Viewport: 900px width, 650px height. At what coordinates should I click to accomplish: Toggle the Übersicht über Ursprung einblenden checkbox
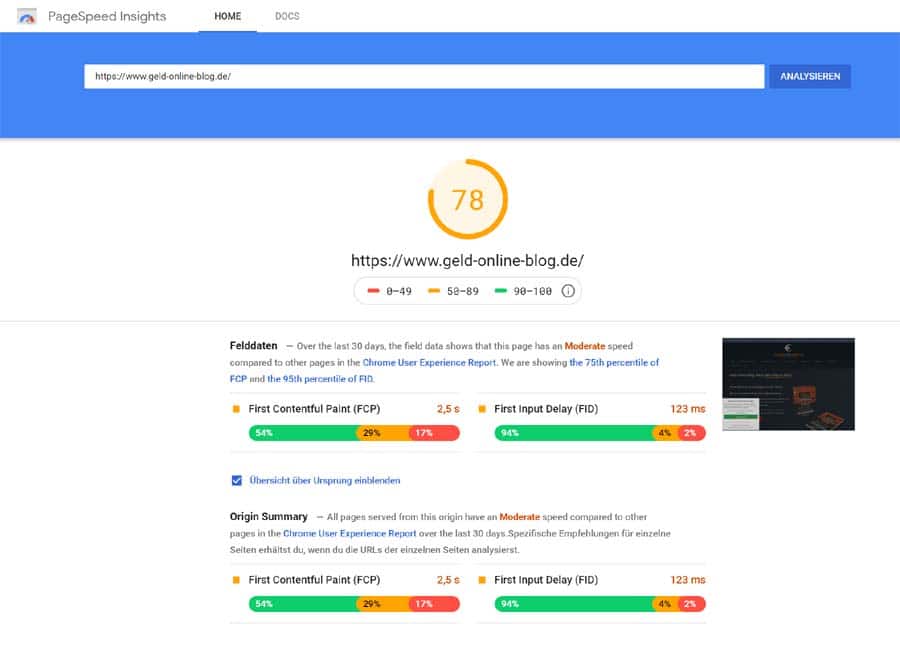coord(237,480)
